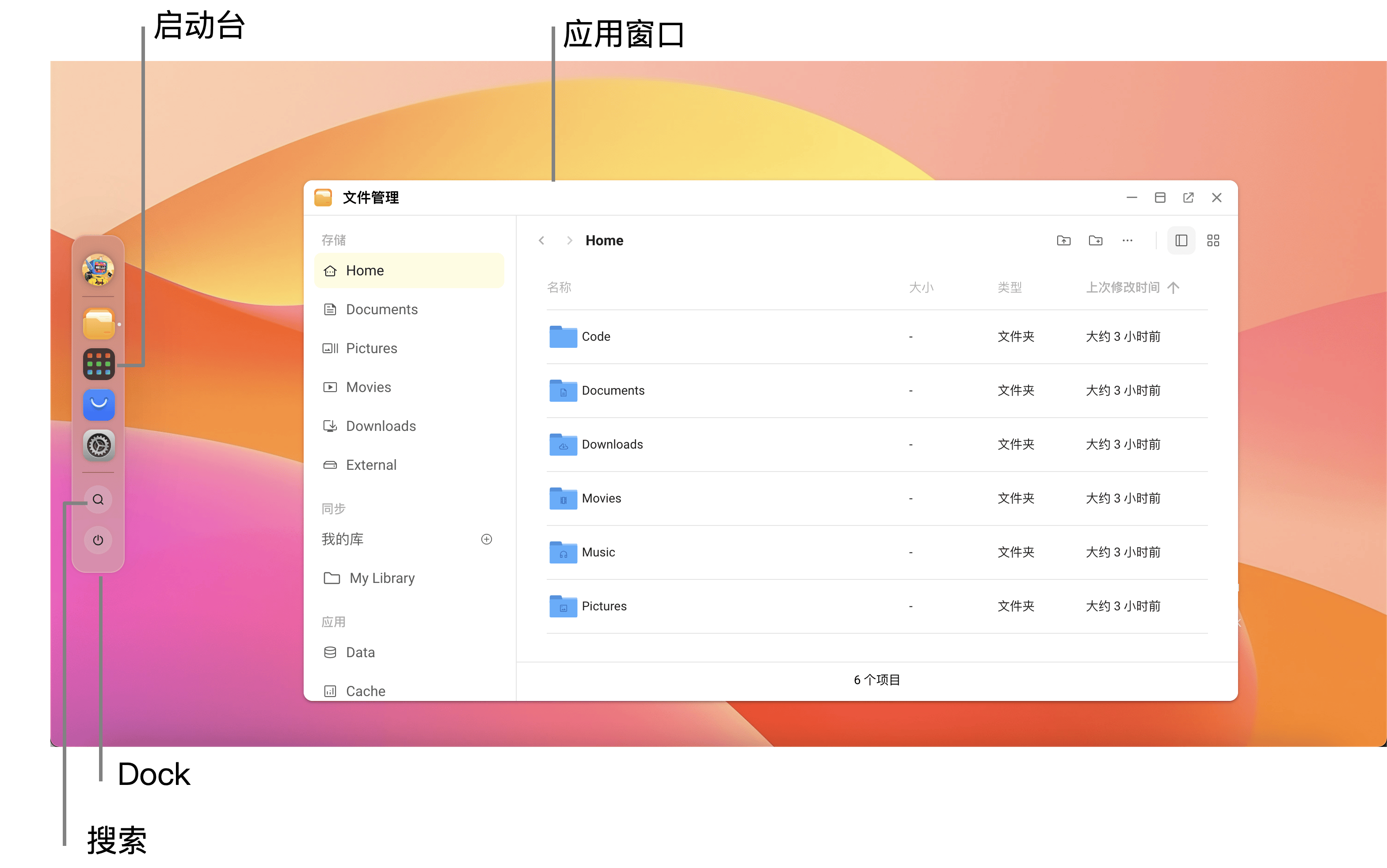Toggle the list view layout button
Viewport: 1387px width, 868px height.
(1181, 240)
